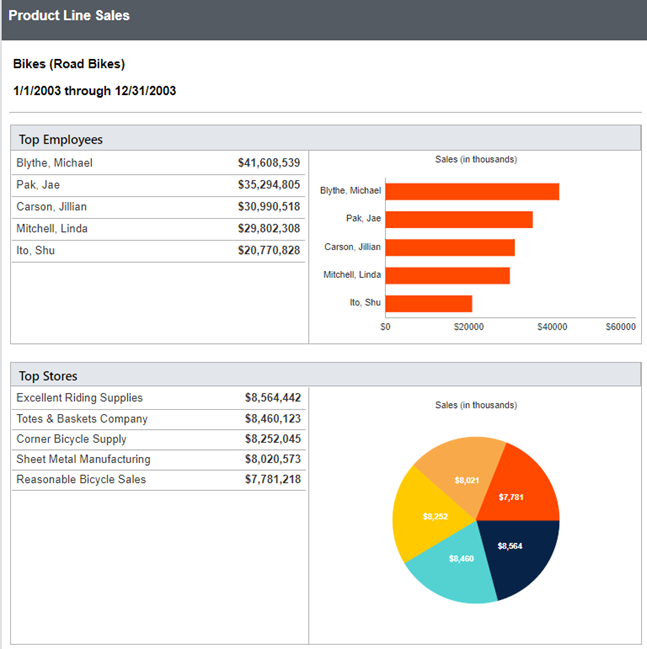Image resolution: width=647 pixels, height=649 pixels.
Task: Click the Carson, Jillian sales bar
Action: coord(450,247)
